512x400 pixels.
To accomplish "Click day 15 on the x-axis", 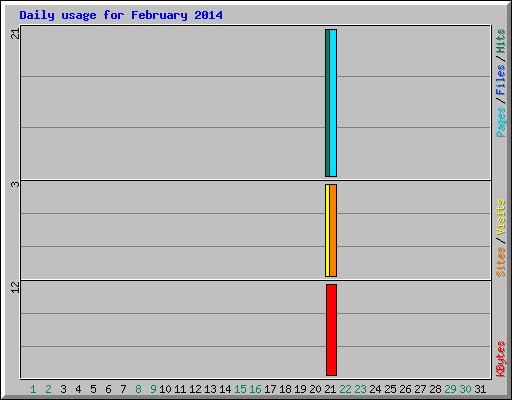I will (240, 389).
